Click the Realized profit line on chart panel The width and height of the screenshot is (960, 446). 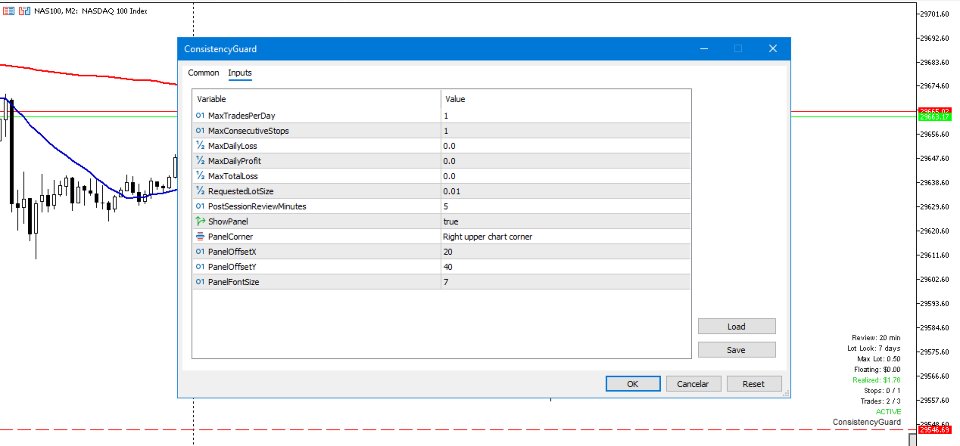[x=876, y=380]
